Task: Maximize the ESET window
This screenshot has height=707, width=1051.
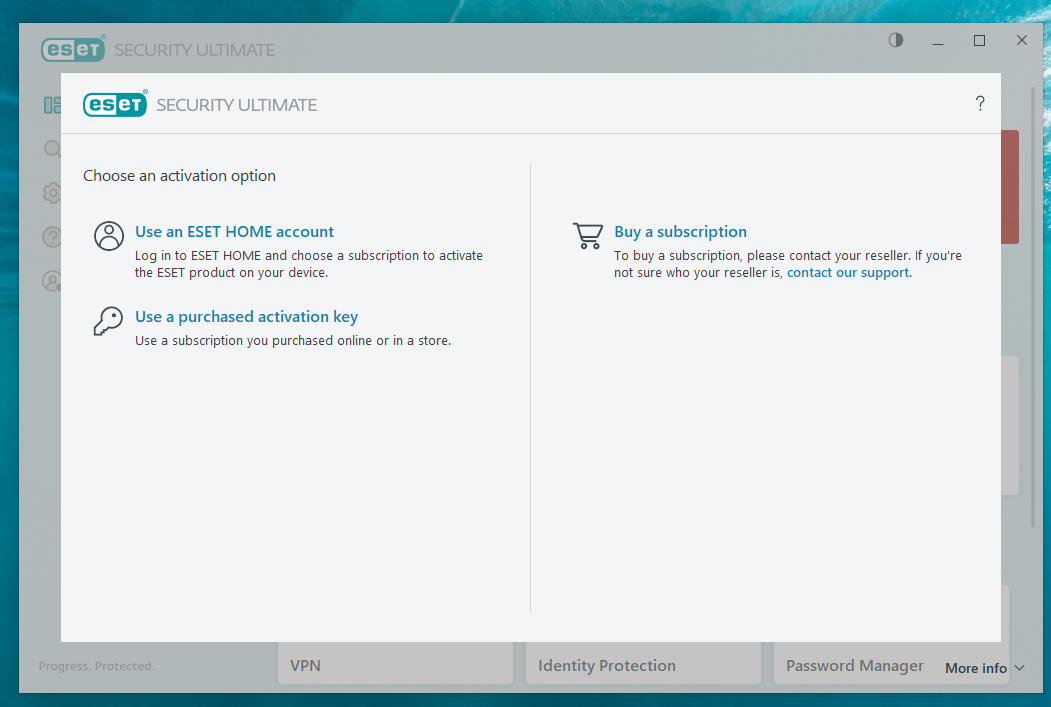Action: pyautogui.click(x=979, y=41)
